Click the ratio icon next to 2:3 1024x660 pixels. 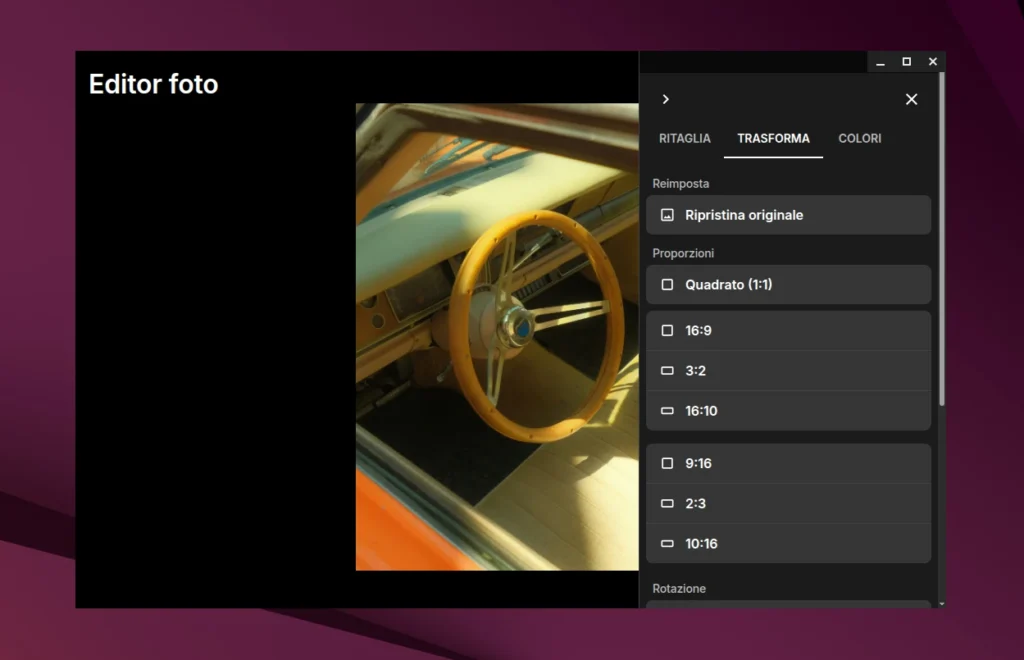[666, 503]
